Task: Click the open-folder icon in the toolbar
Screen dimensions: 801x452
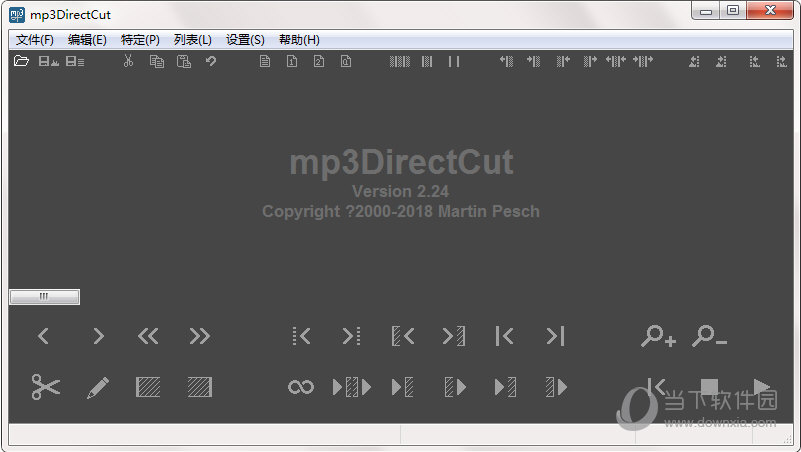Action: coord(21,61)
